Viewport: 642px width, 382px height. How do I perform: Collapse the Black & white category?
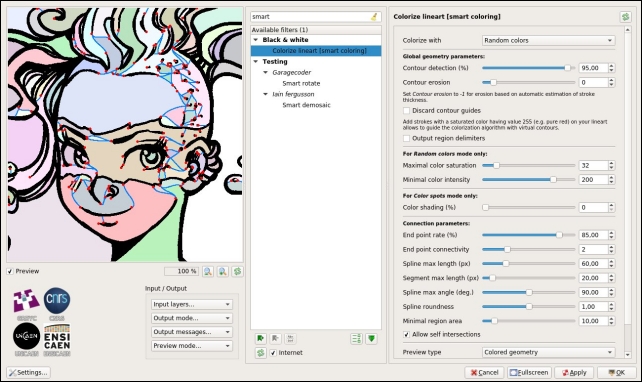[256, 40]
